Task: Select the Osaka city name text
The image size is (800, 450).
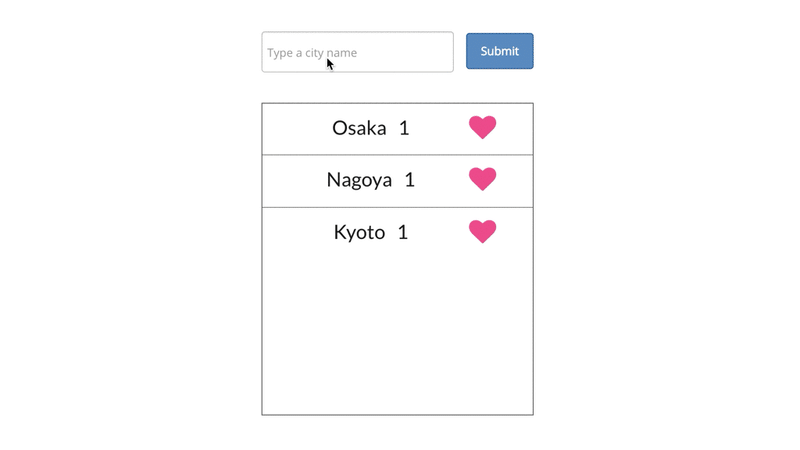Action: 359,128
